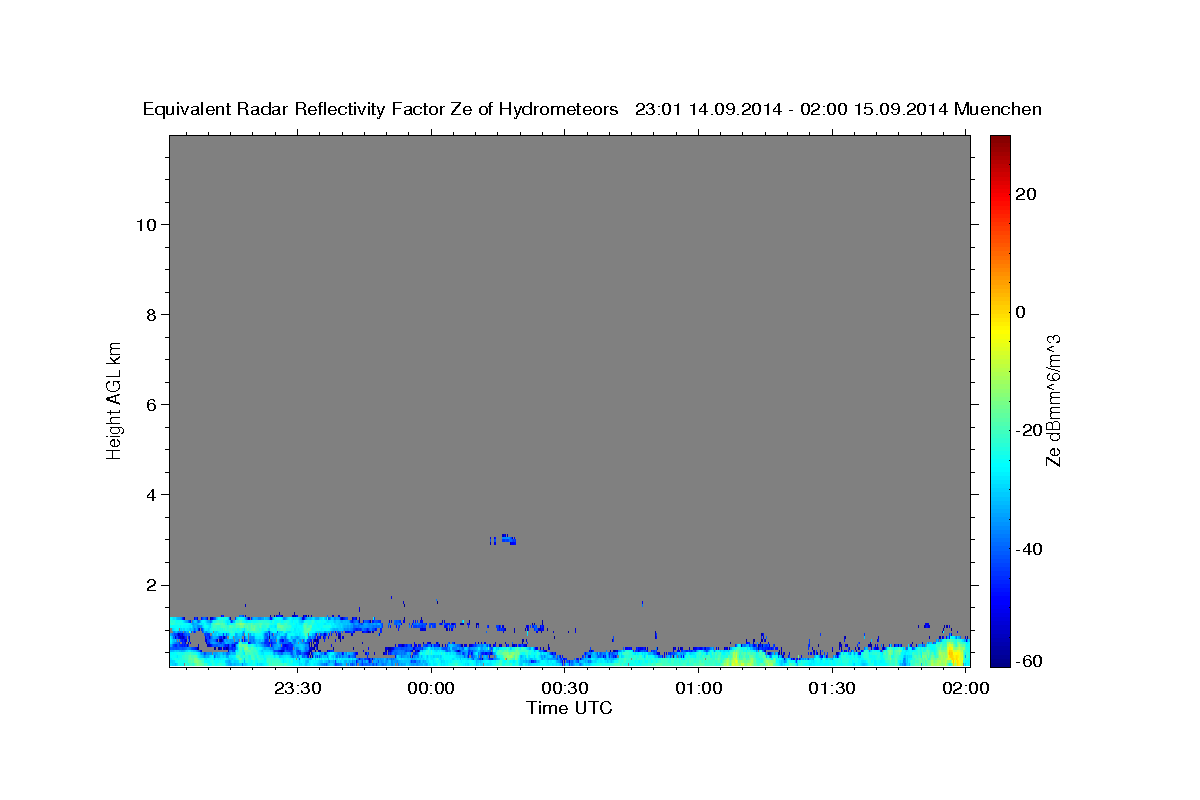
Task: Click the height tick label 4
Action: [152, 494]
